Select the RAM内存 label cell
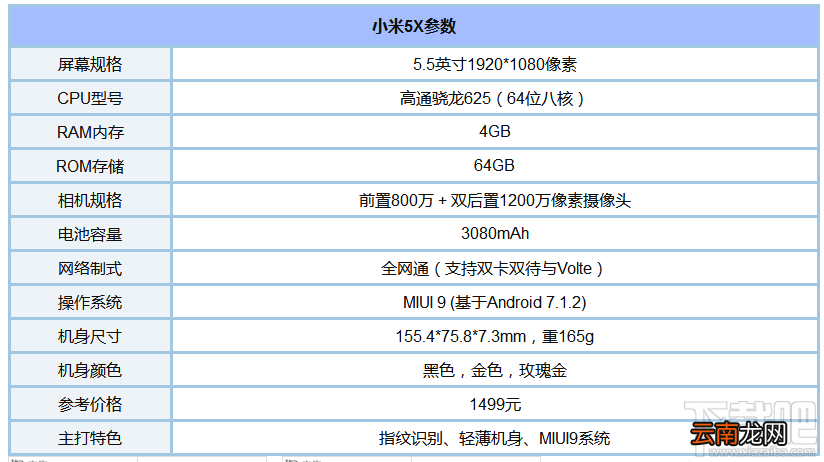 tap(90, 132)
